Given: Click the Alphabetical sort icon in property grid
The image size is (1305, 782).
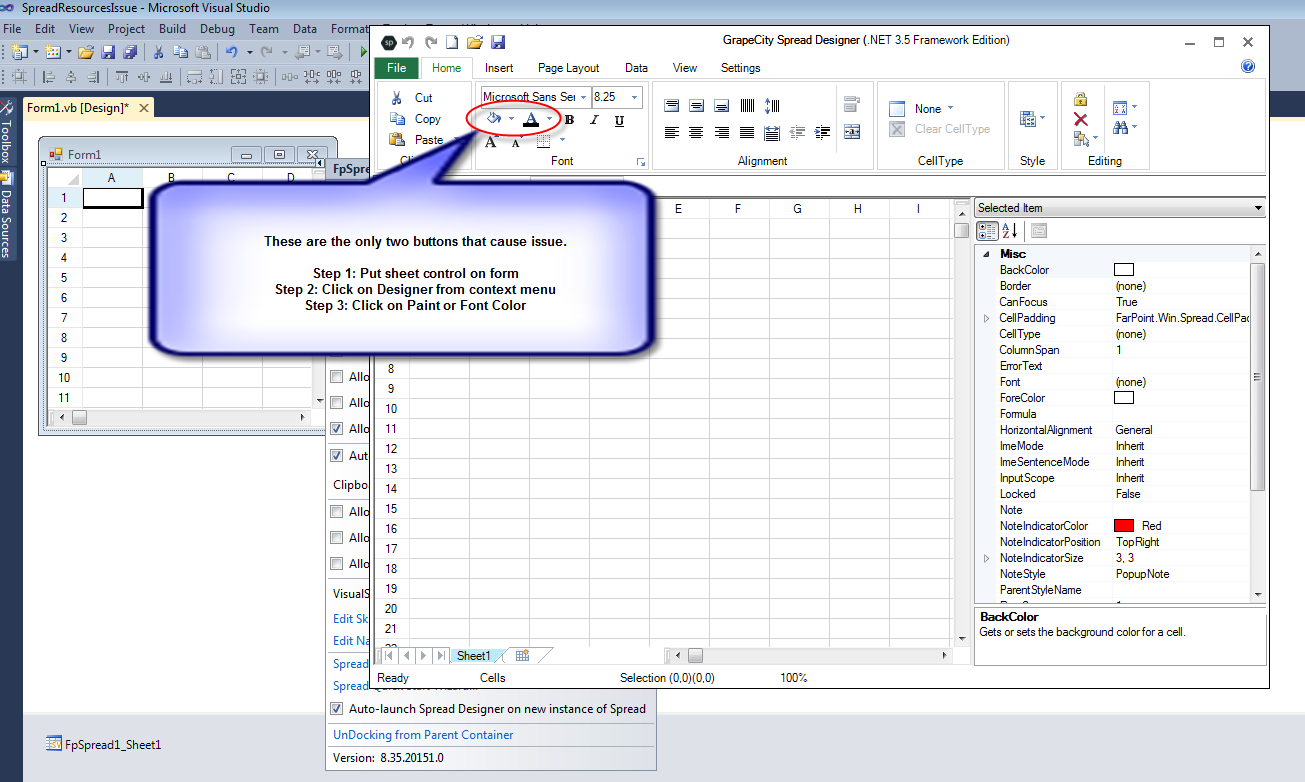Looking at the screenshot, I should (x=1010, y=231).
